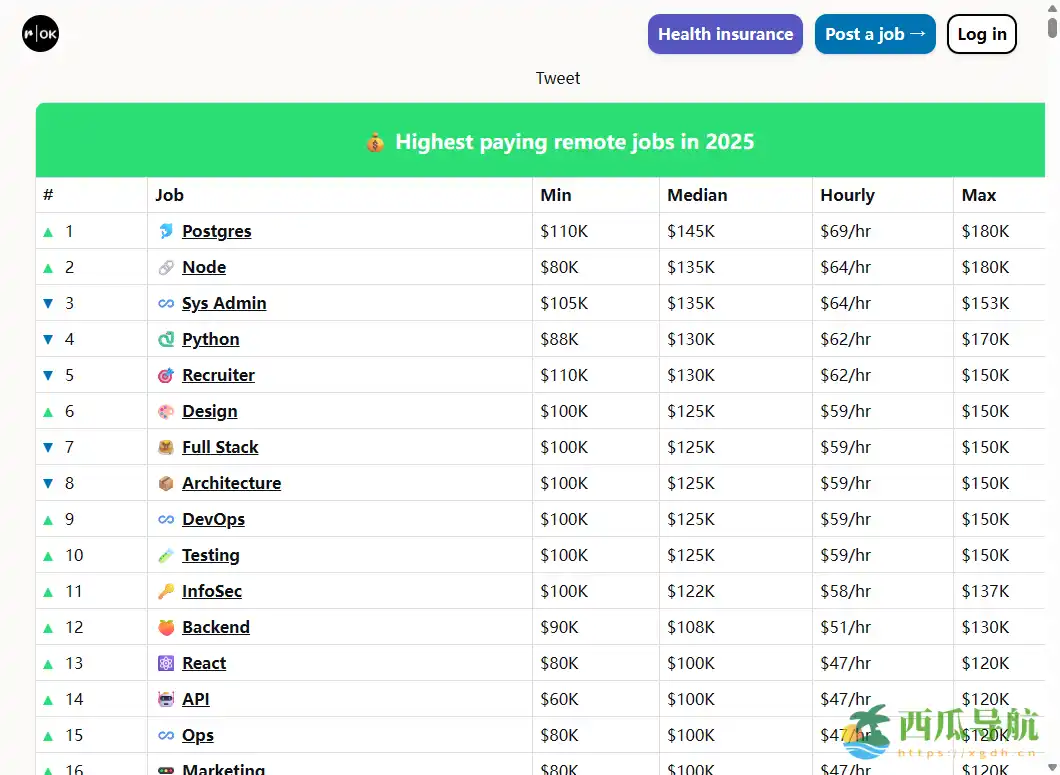This screenshot has height=775, width=1060.
Task: Click the infinity icon beside DevOps
Action: click(165, 519)
